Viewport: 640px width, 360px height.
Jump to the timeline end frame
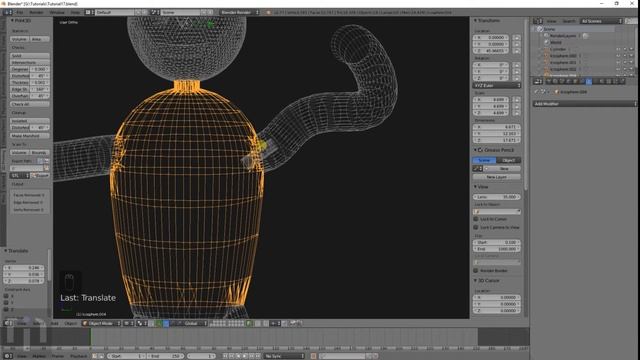pyautogui.click(x=259, y=356)
